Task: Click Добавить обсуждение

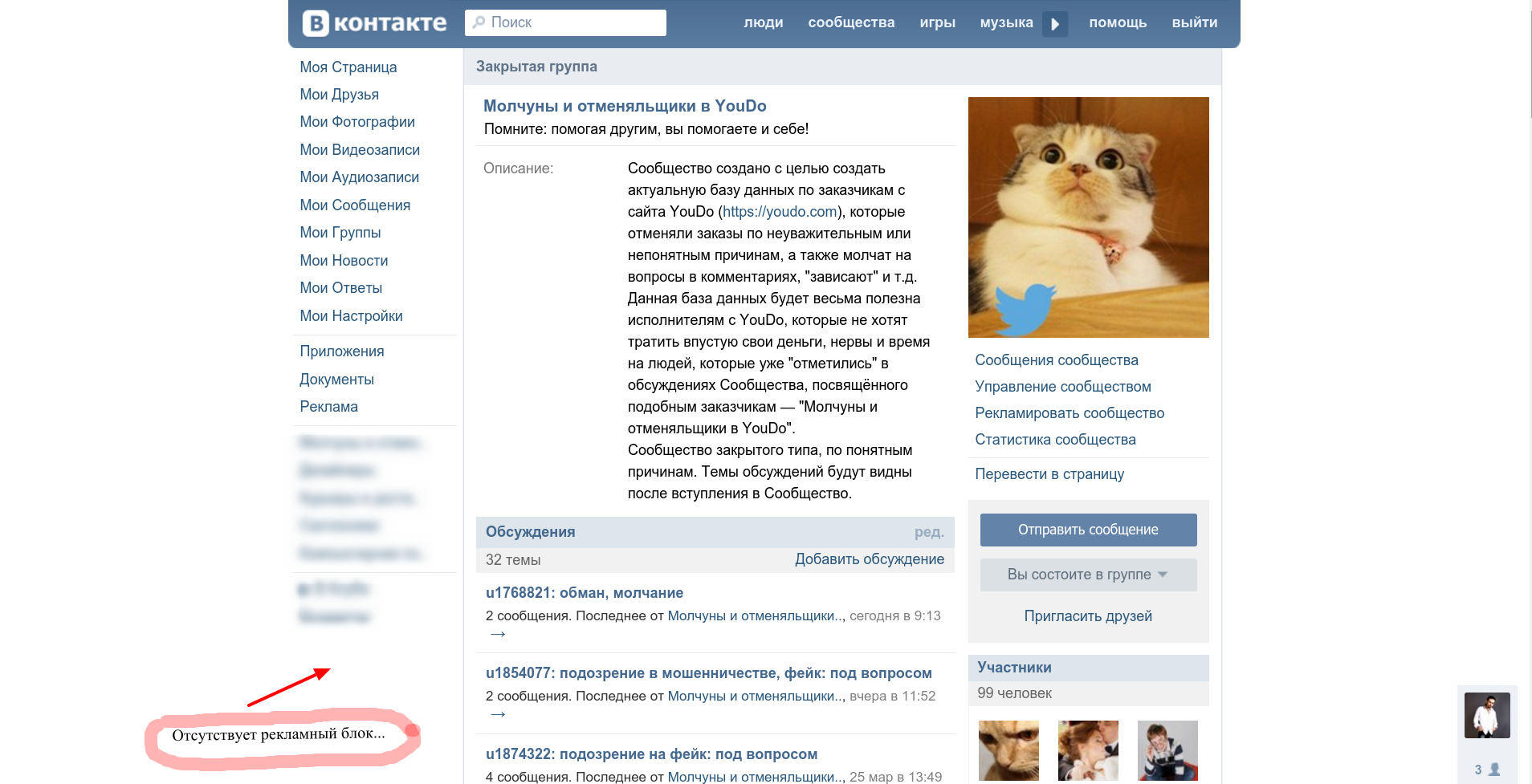Action: [x=870, y=559]
